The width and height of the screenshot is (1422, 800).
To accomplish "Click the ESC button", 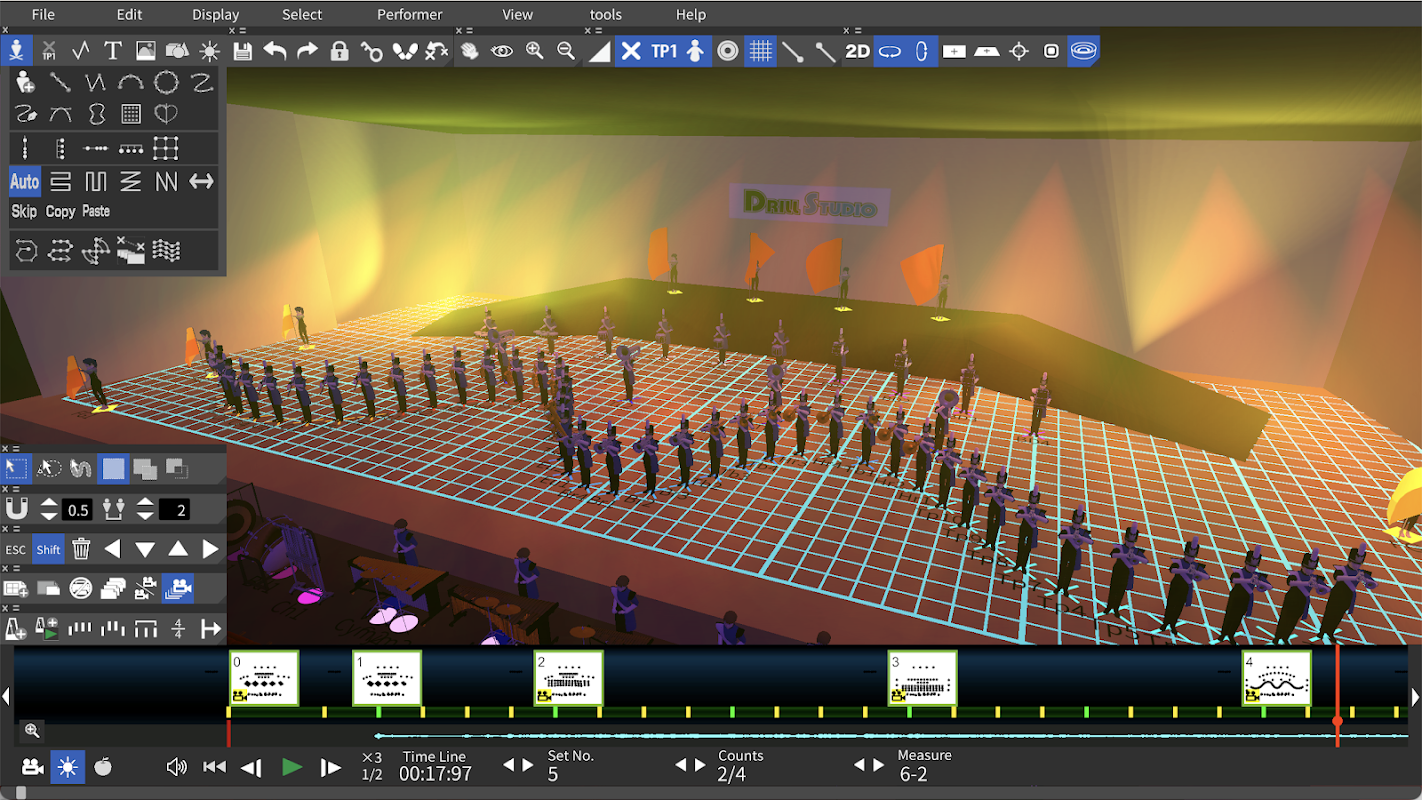I will point(16,549).
